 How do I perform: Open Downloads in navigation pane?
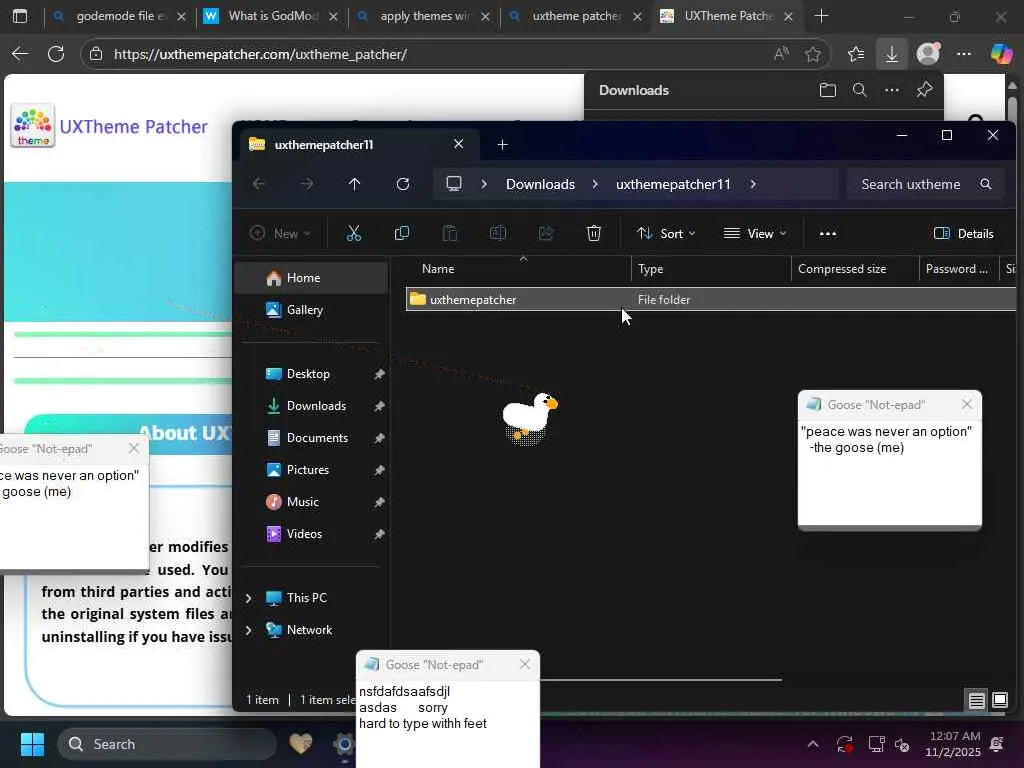pyautogui.click(x=312, y=406)
